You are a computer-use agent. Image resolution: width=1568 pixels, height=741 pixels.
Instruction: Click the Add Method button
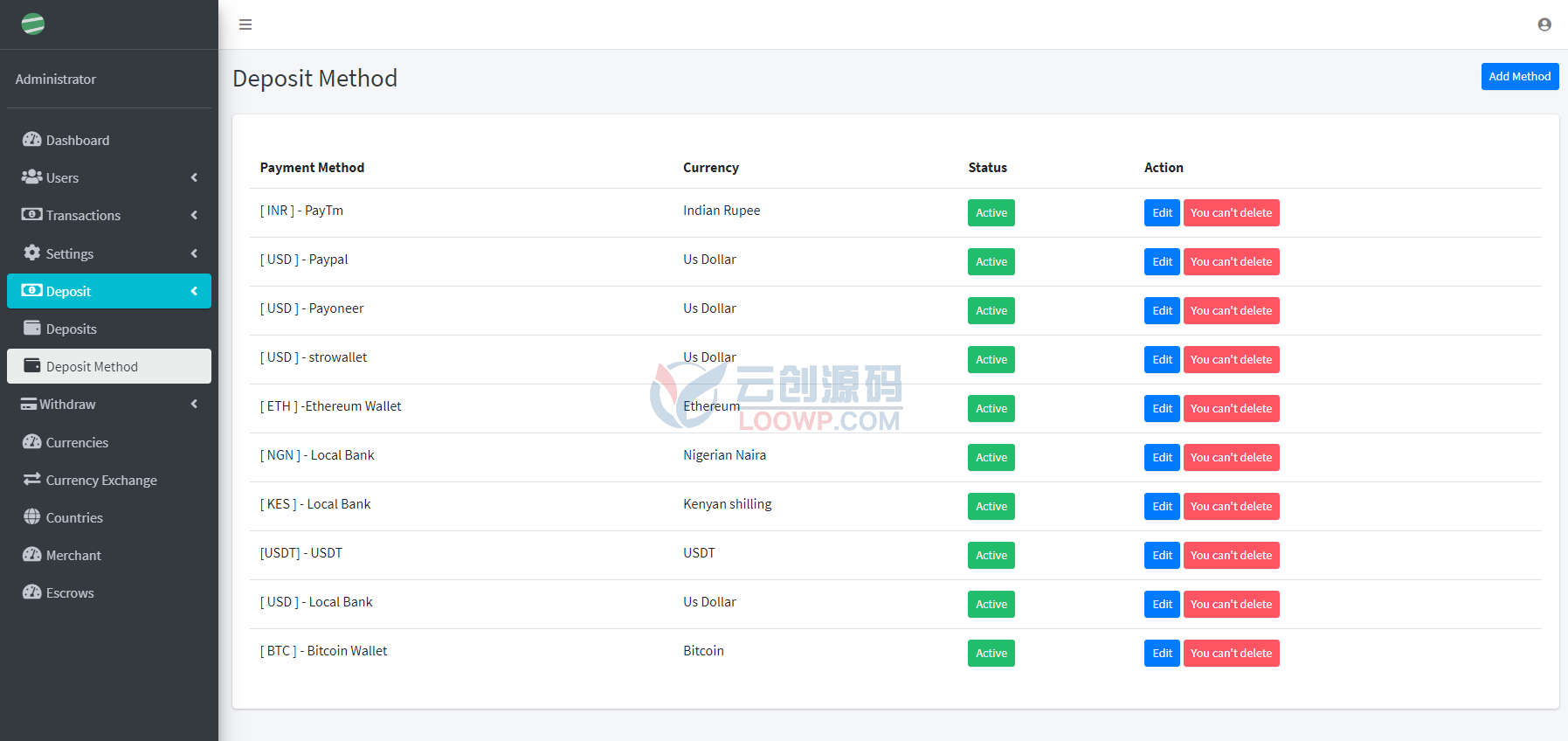tap(1520, 76)
